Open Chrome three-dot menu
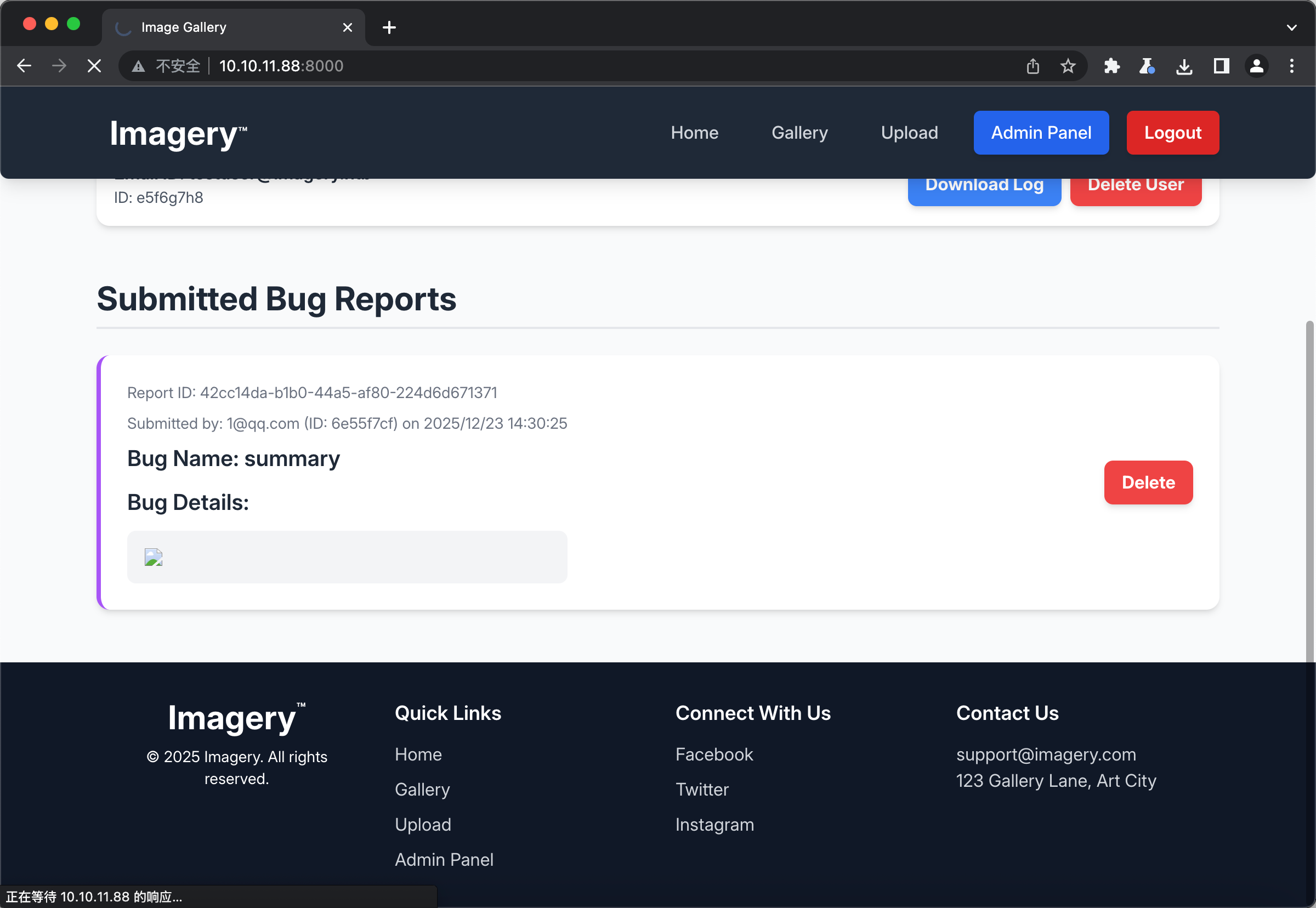Image resolution: width=1316 pixels, height=908 pixels. click(1291, 66)
